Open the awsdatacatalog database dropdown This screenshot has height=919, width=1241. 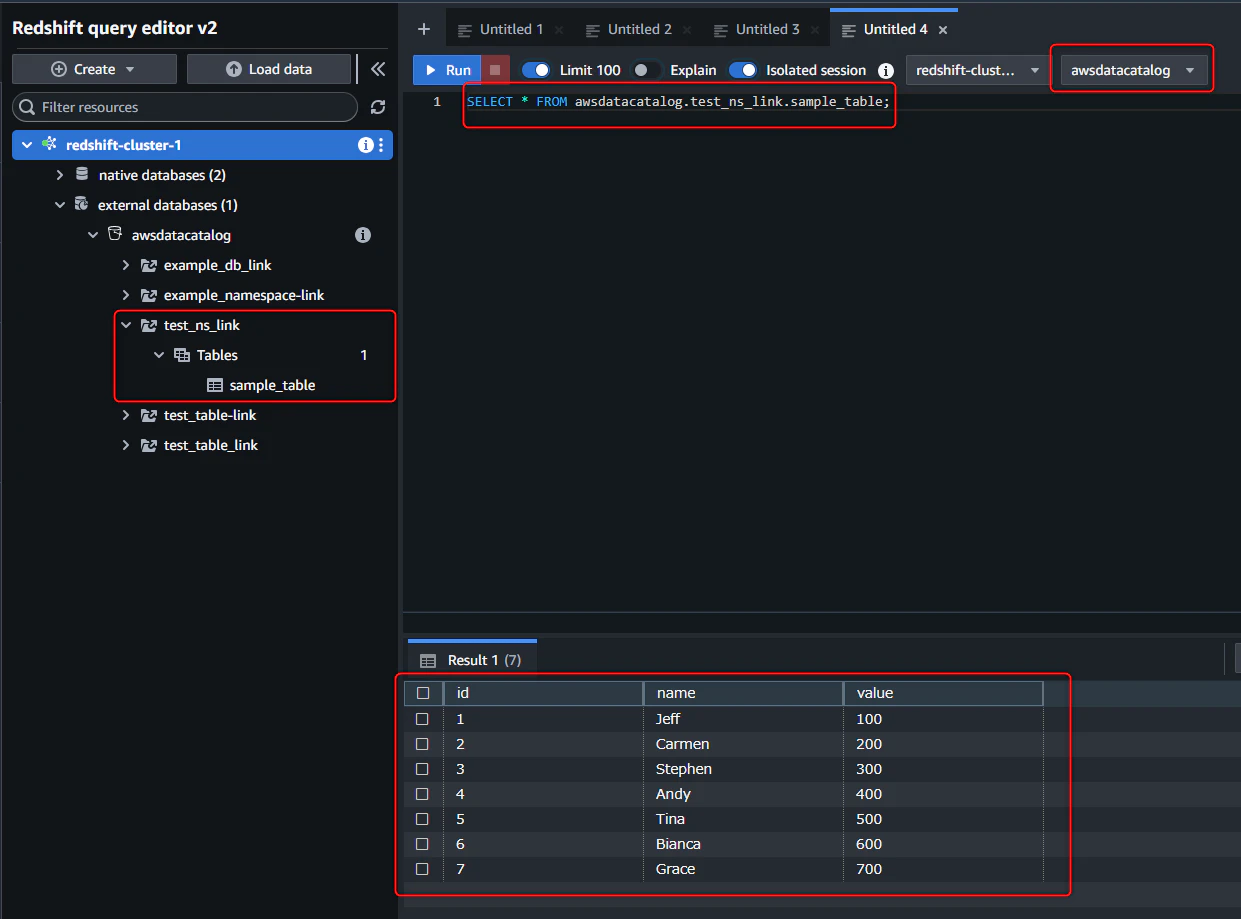tap(1133, 70)
